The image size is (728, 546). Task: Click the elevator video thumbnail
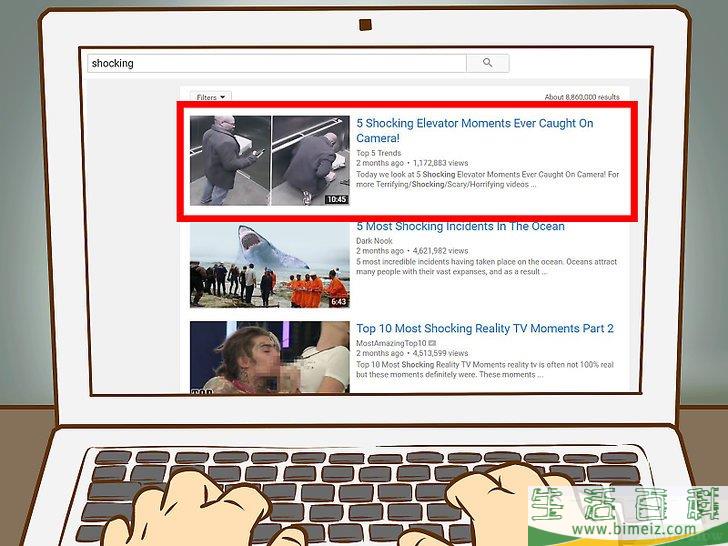tap(269, 161)
